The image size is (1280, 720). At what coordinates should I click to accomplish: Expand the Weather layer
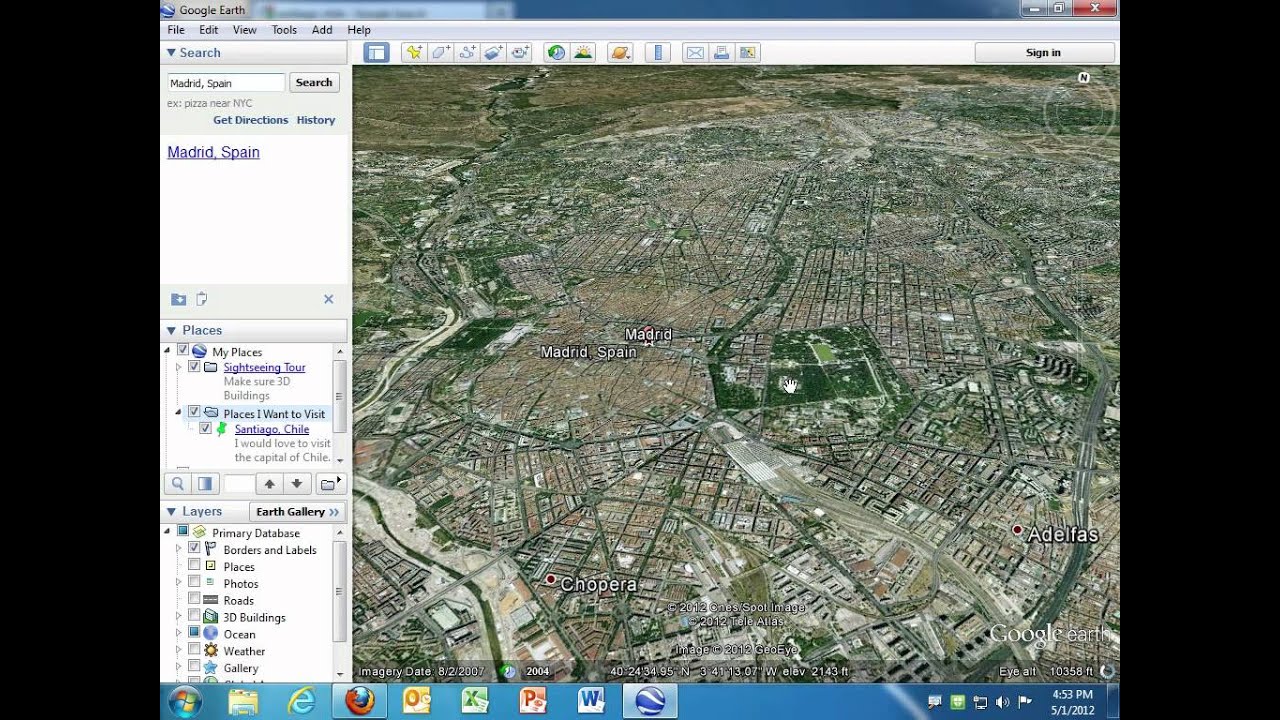[179, 651]
